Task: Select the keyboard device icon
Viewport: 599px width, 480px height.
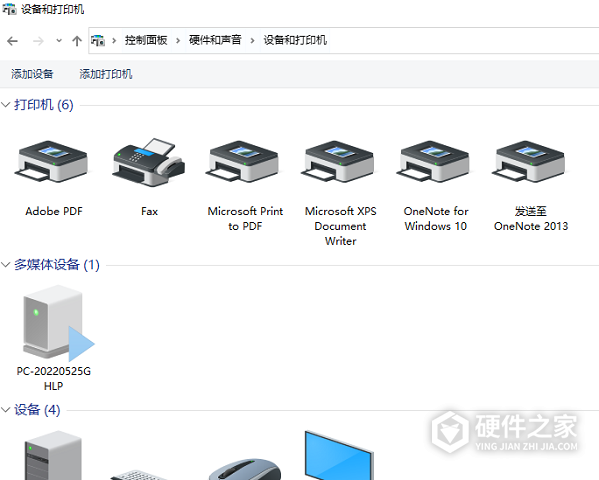Action: point(138,475)
